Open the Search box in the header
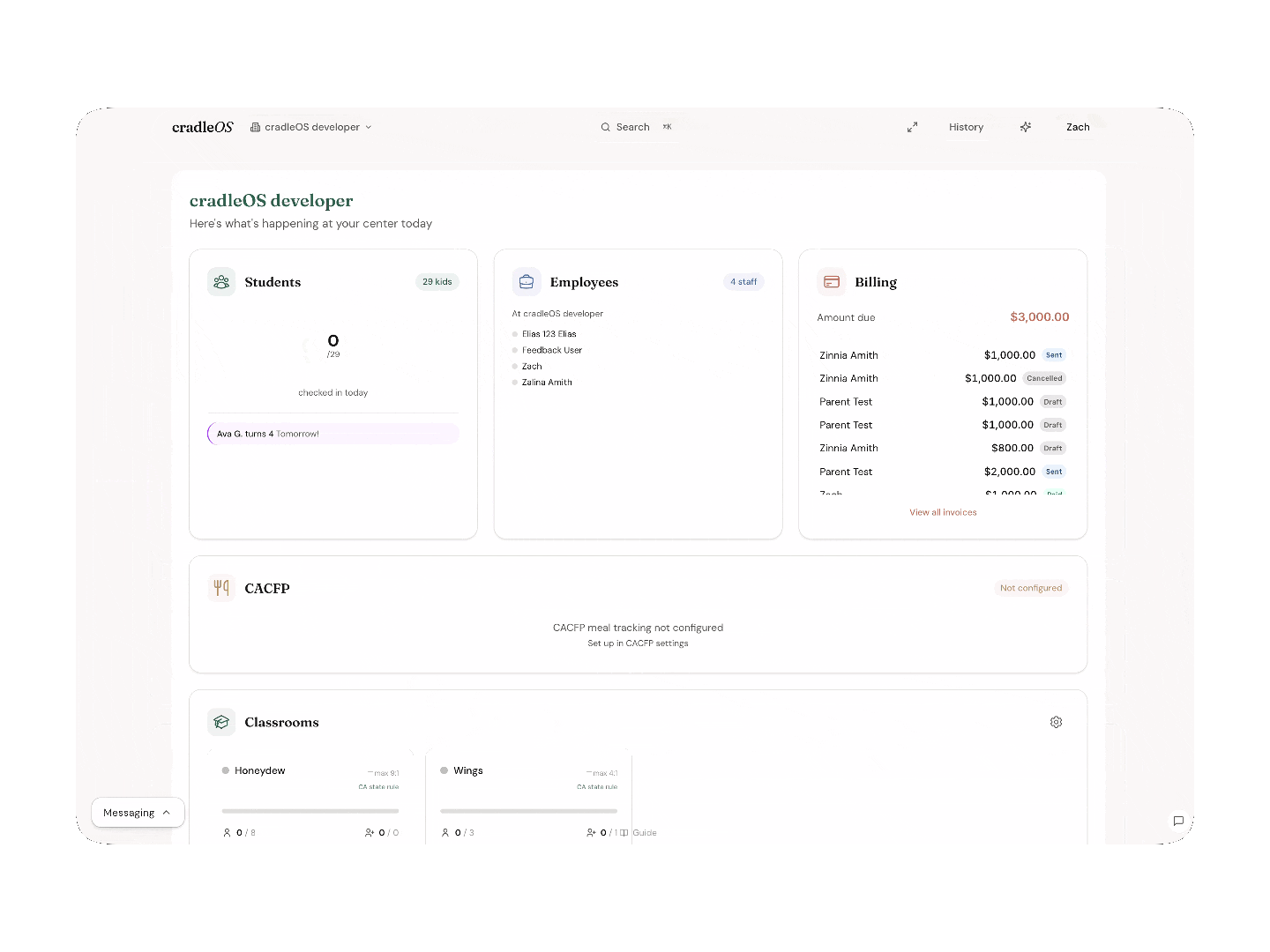1270x952 pixels. (x=637, y=127)
